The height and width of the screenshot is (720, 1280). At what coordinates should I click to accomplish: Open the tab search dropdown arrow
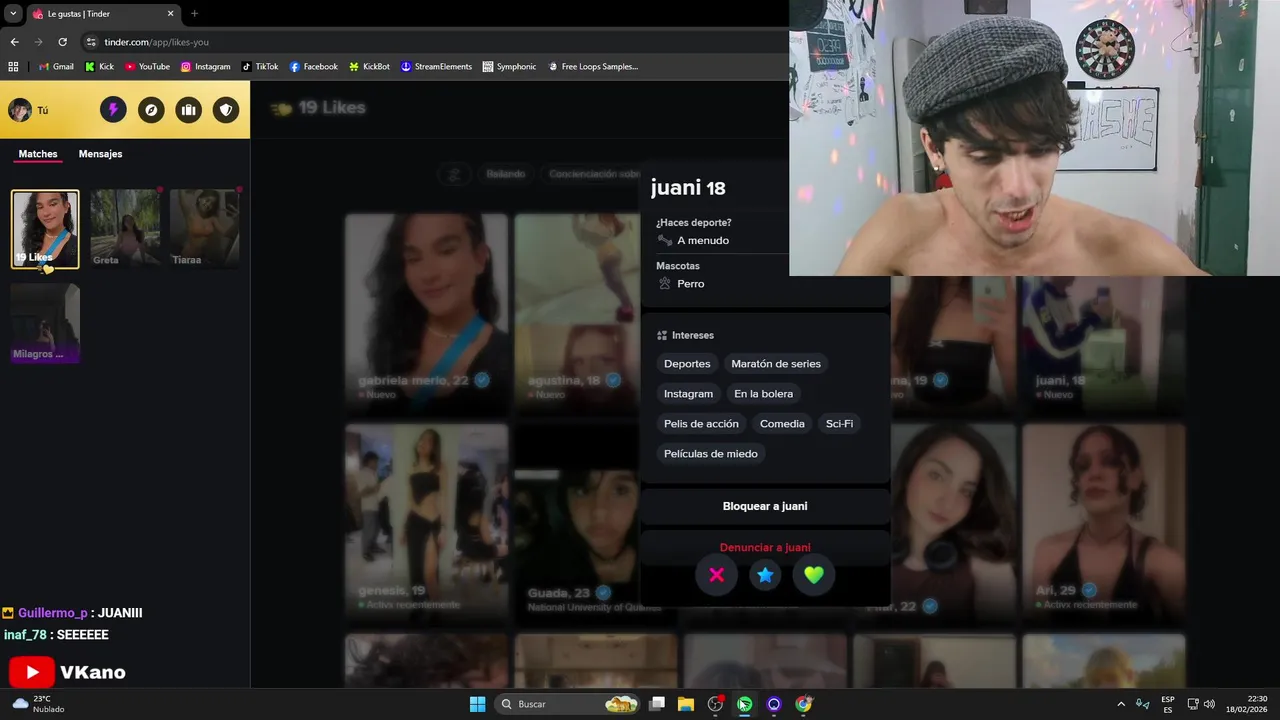point(13,14)
